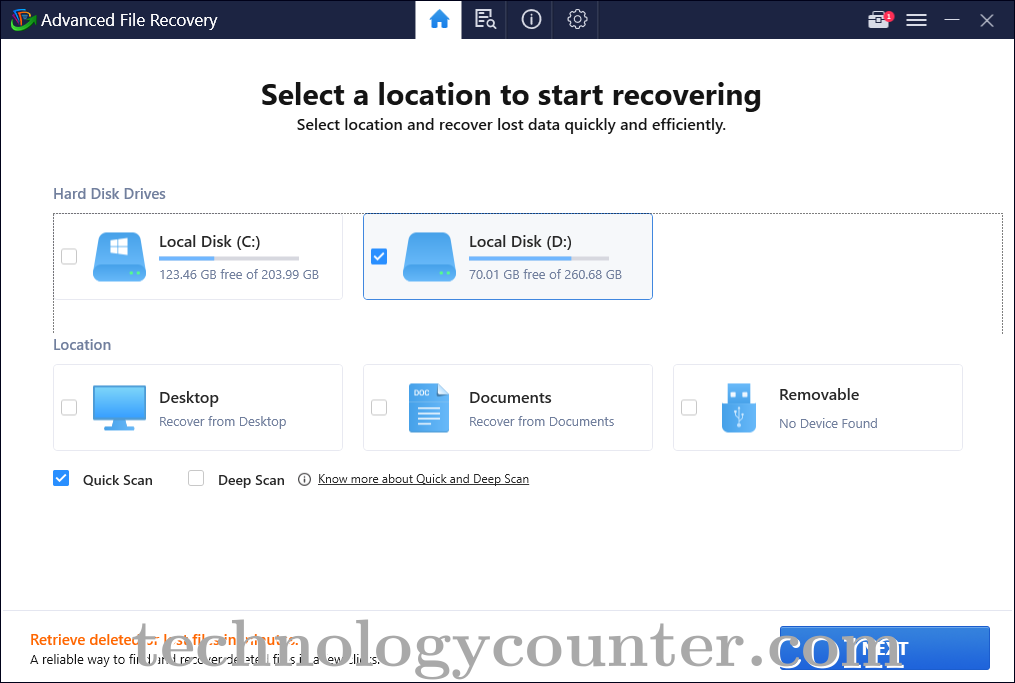Click the Local Disk (C:) drive icon
The height and width of the screenshot is (683, 1015).
pos(119,256)
